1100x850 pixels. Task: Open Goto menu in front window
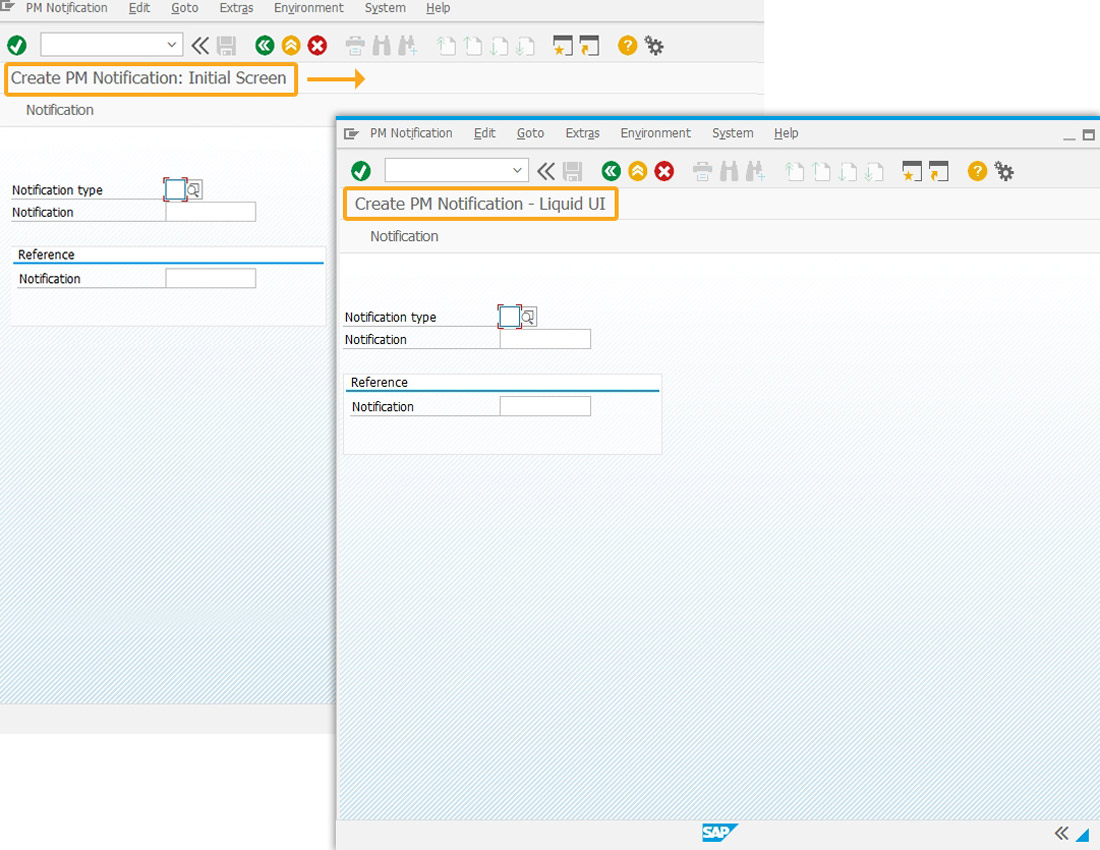[530, 133]
